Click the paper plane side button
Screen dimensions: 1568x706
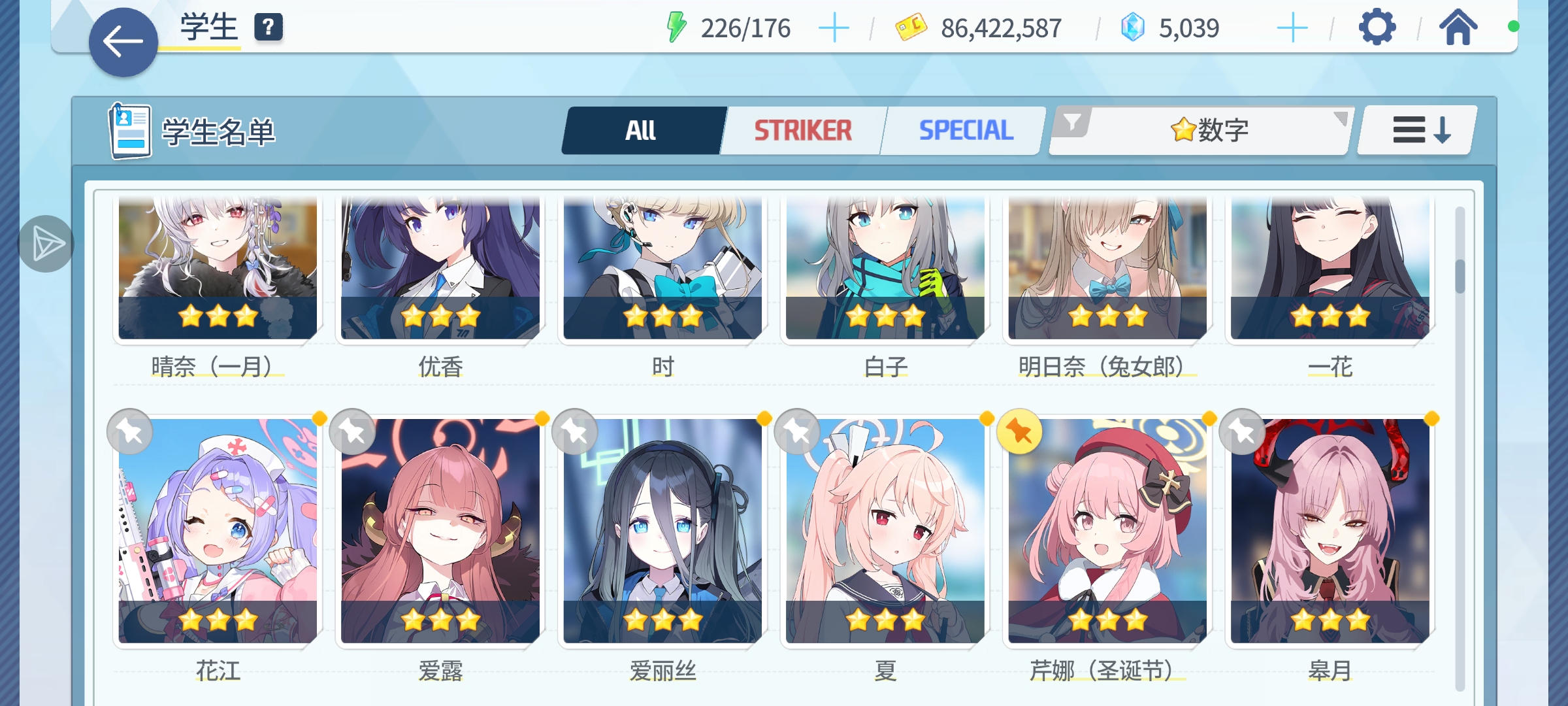[46, 244]
